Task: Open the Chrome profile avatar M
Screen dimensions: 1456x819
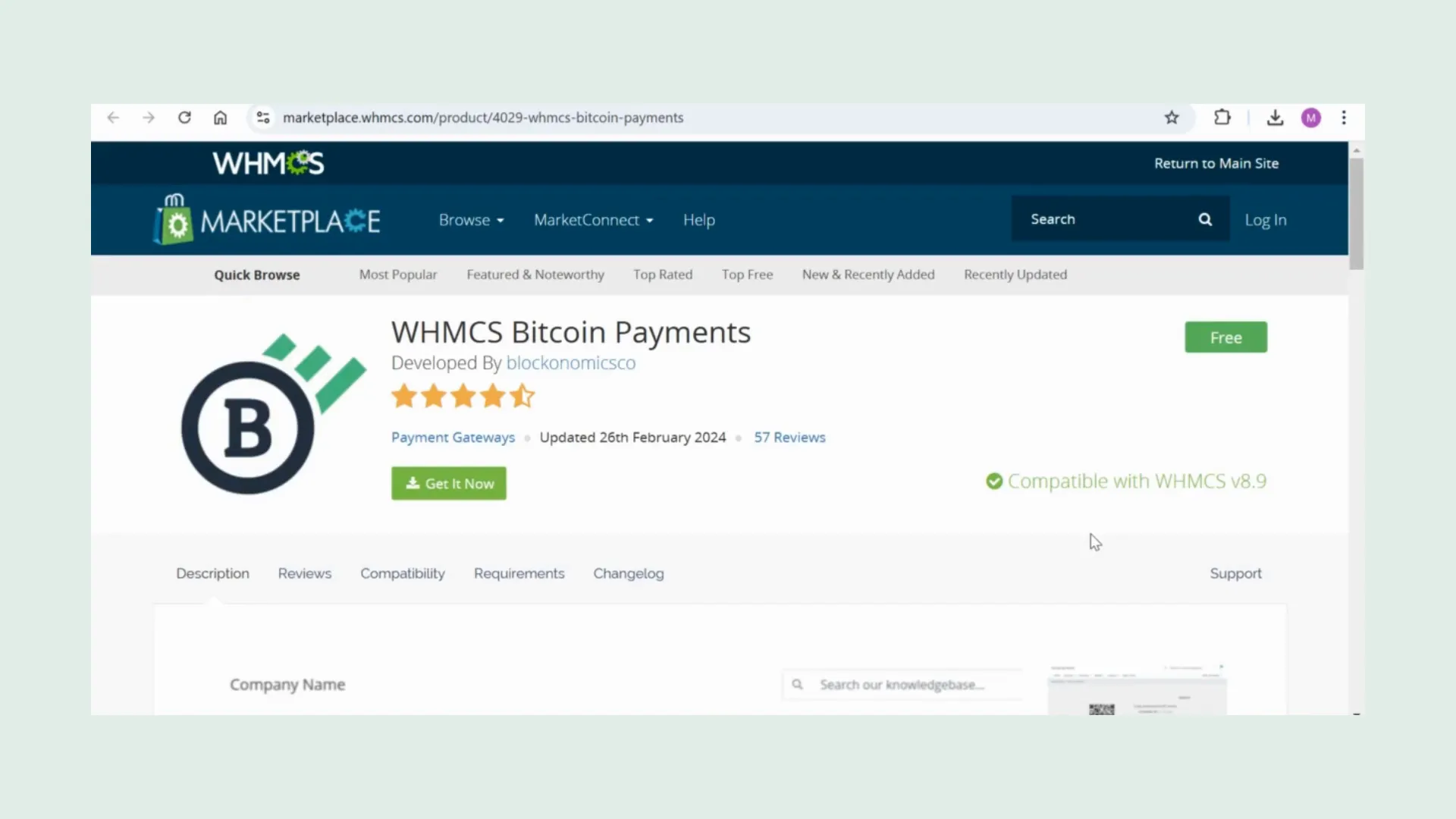Action: pos(1311,118)
